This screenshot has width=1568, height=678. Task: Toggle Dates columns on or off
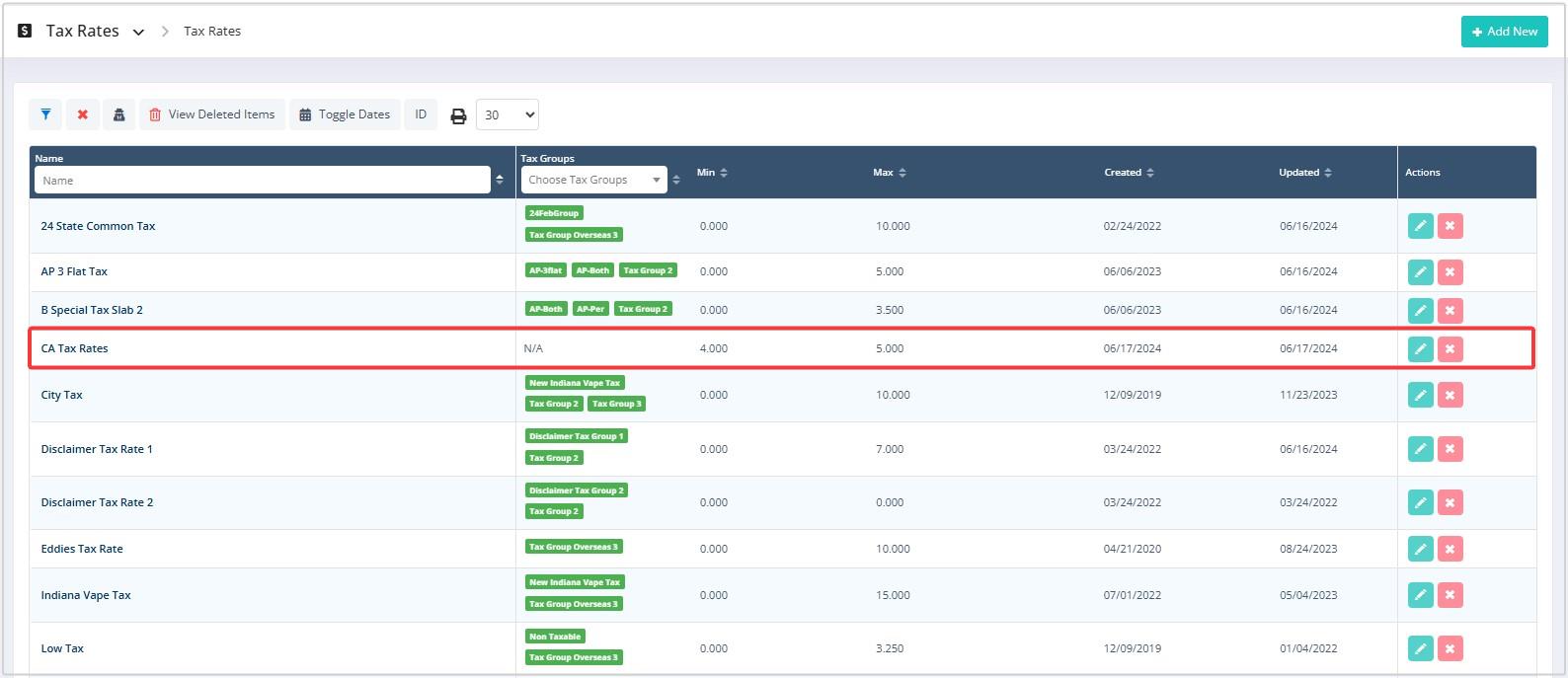coord(345,114)
